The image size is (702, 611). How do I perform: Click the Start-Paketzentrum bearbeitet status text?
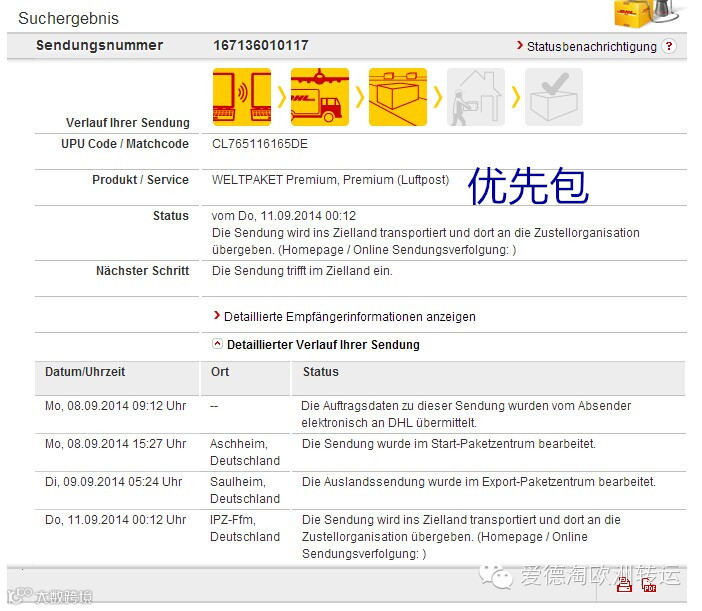click(449, 444)
